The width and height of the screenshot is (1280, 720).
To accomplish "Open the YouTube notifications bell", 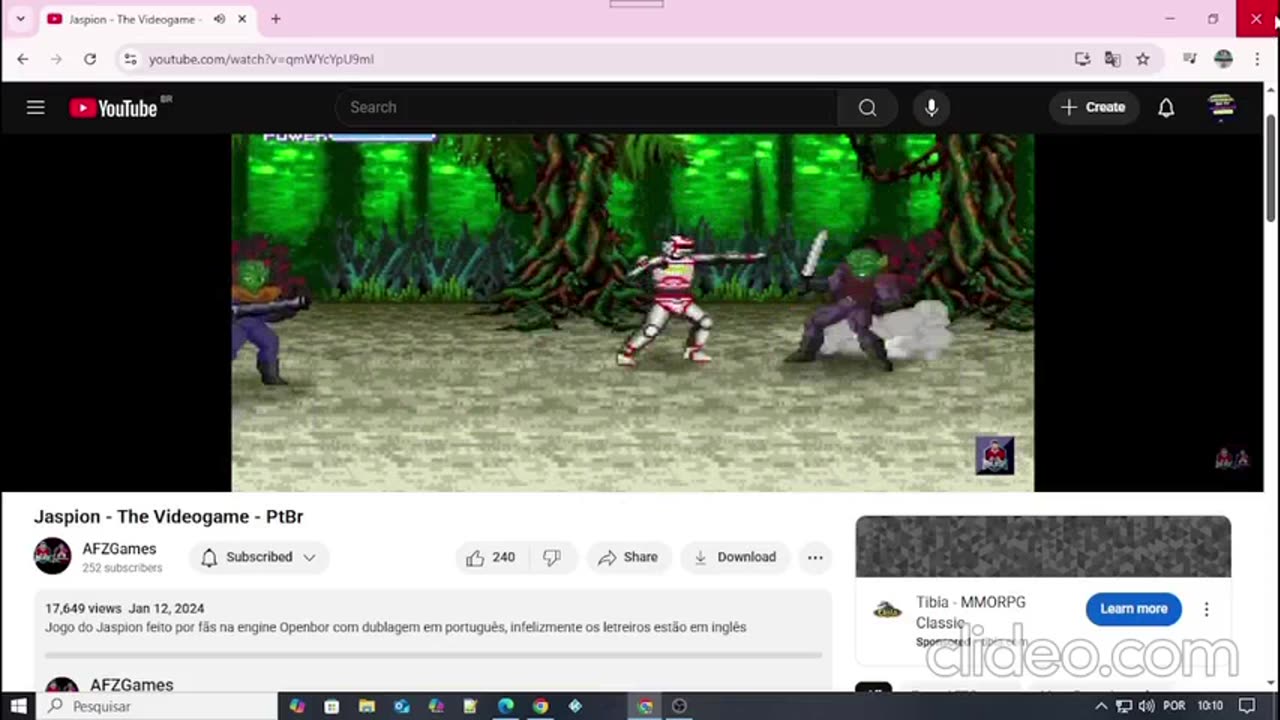I will click(1166, 107).
